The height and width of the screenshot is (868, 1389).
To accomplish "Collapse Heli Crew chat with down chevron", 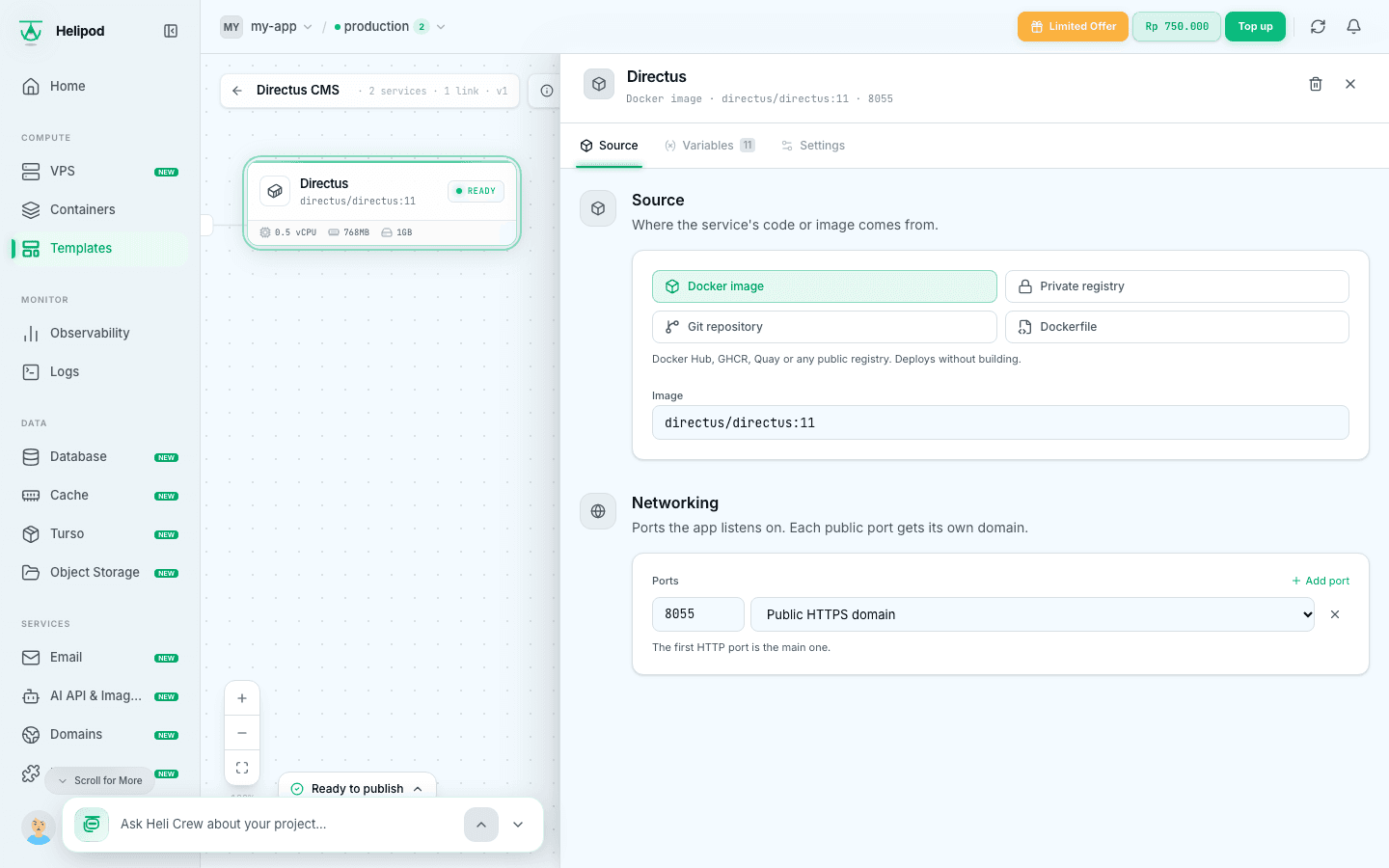I will click(x=518, y=825).
